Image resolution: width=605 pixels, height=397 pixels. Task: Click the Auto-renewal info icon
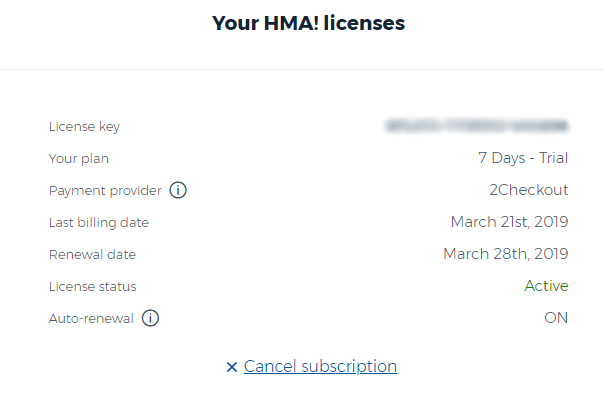[150, 318]
